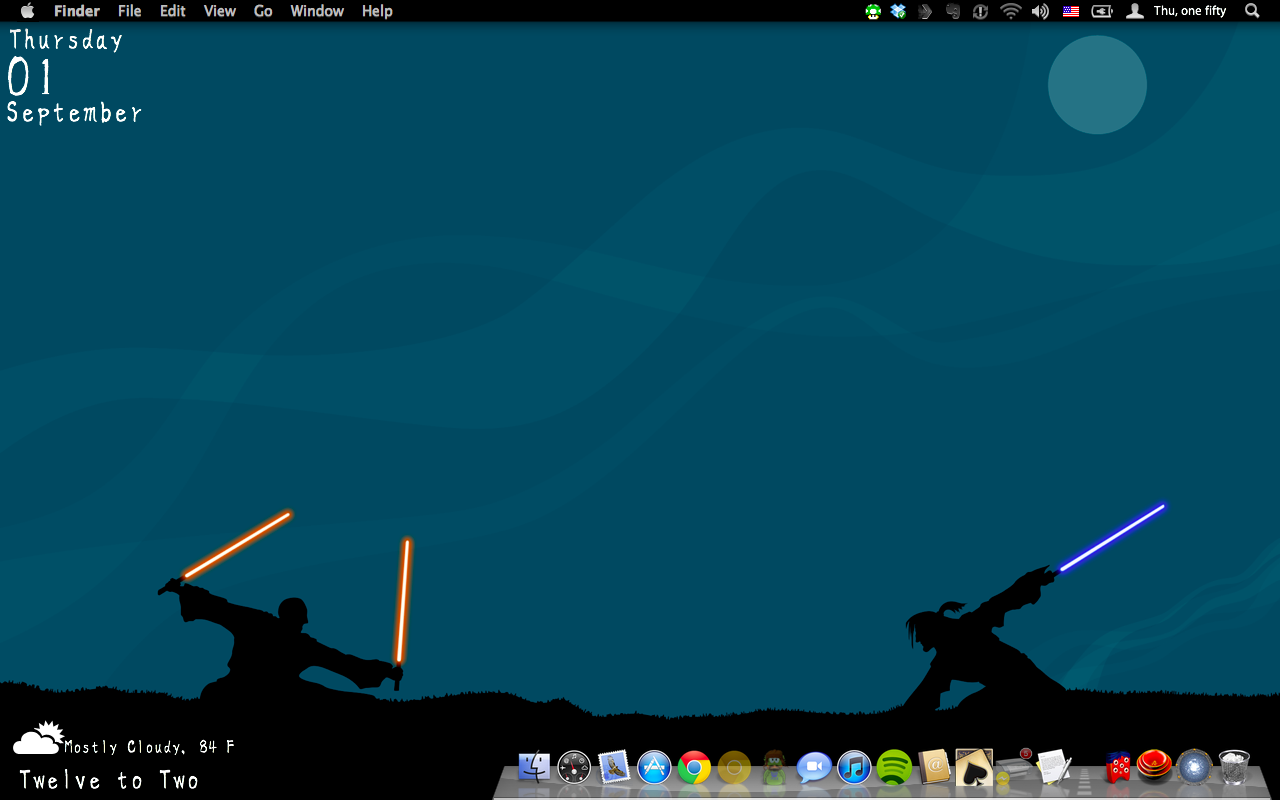Click the gold circular Dock icon
This screenshot has height=800, width=1280.
[734, 768]
